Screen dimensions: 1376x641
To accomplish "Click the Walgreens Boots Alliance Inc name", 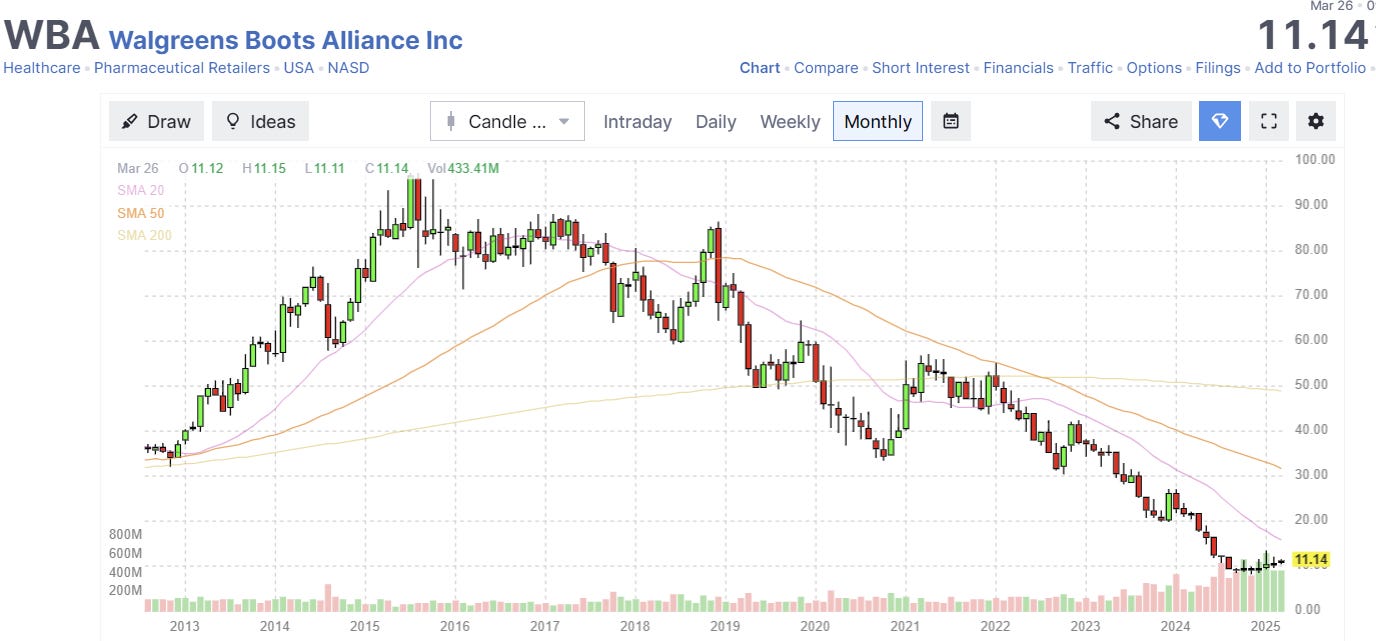I will pos(285,40).
